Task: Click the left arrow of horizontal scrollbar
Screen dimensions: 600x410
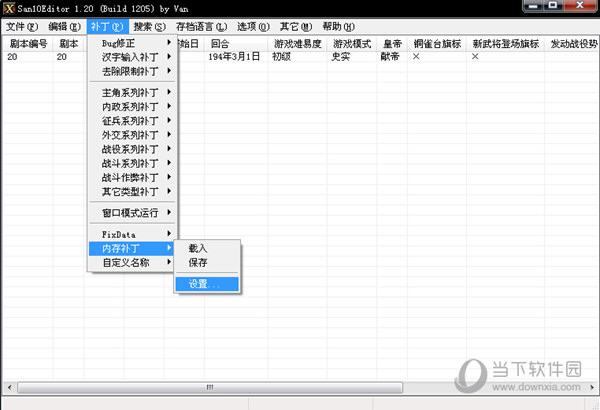Action: 10,387
